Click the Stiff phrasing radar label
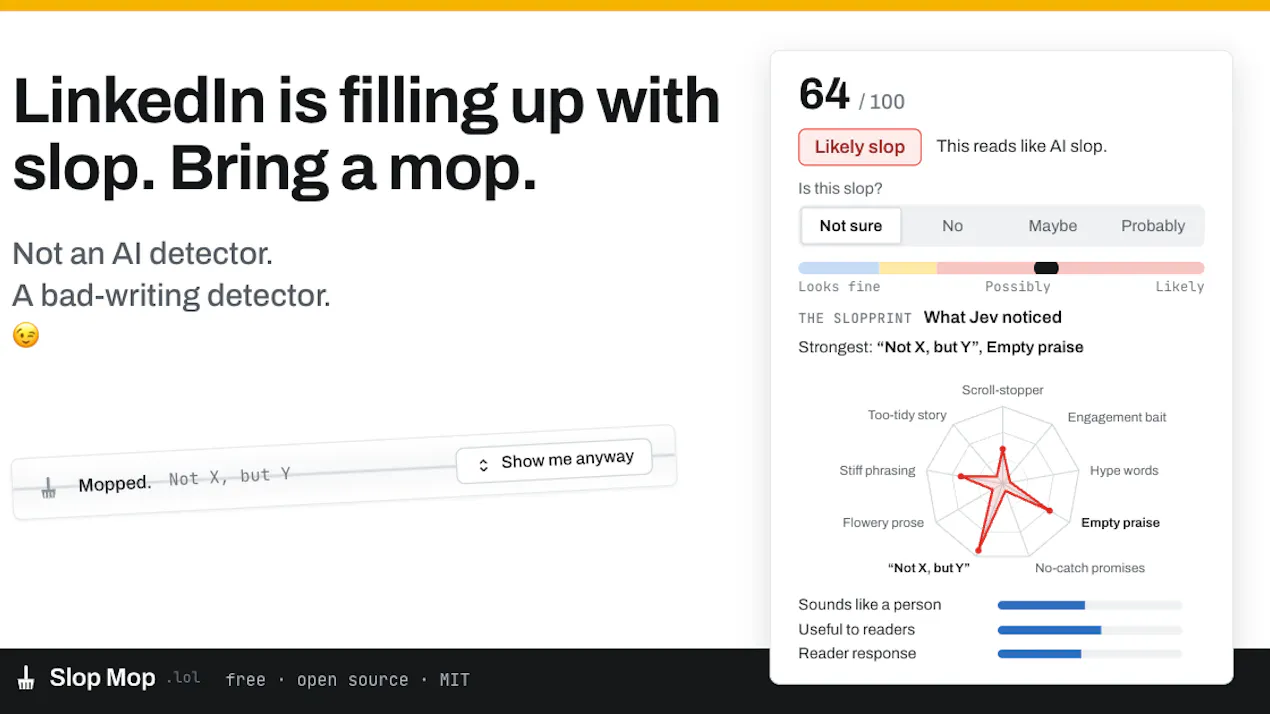 (877, 470)
